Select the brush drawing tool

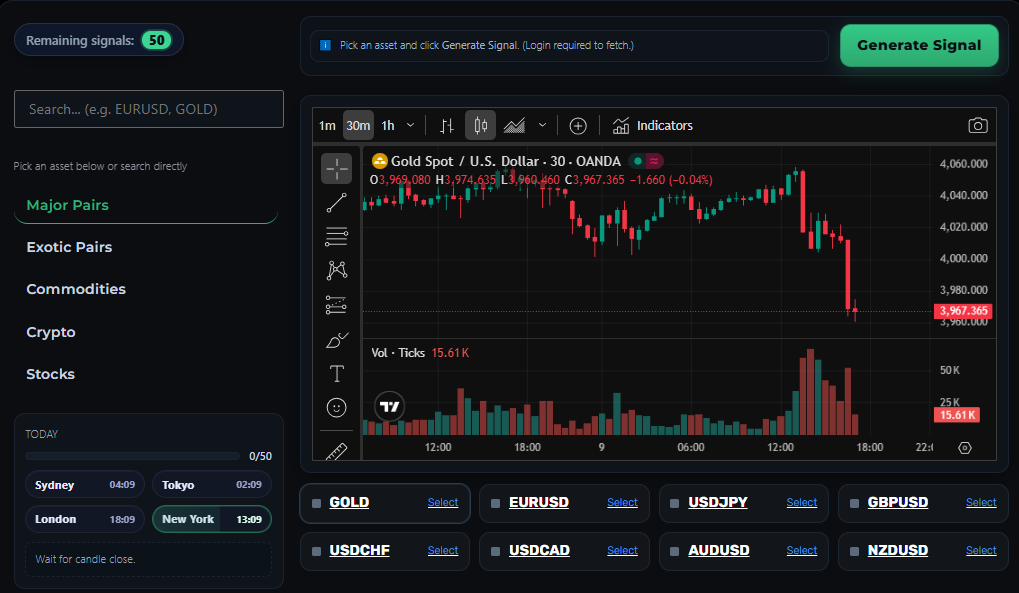(x=336, y=340)
